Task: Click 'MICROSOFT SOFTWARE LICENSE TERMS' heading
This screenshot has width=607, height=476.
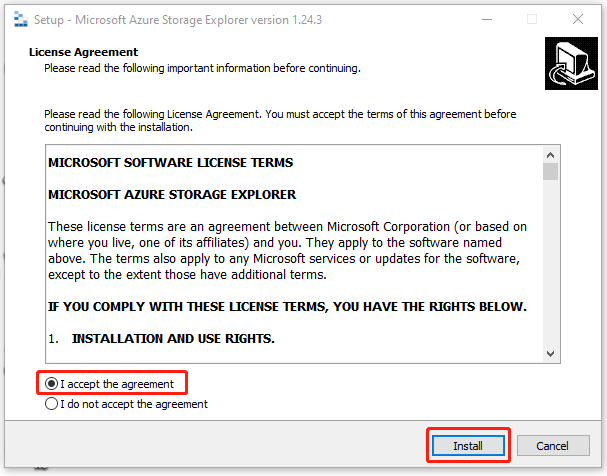Action: point(170,163)
